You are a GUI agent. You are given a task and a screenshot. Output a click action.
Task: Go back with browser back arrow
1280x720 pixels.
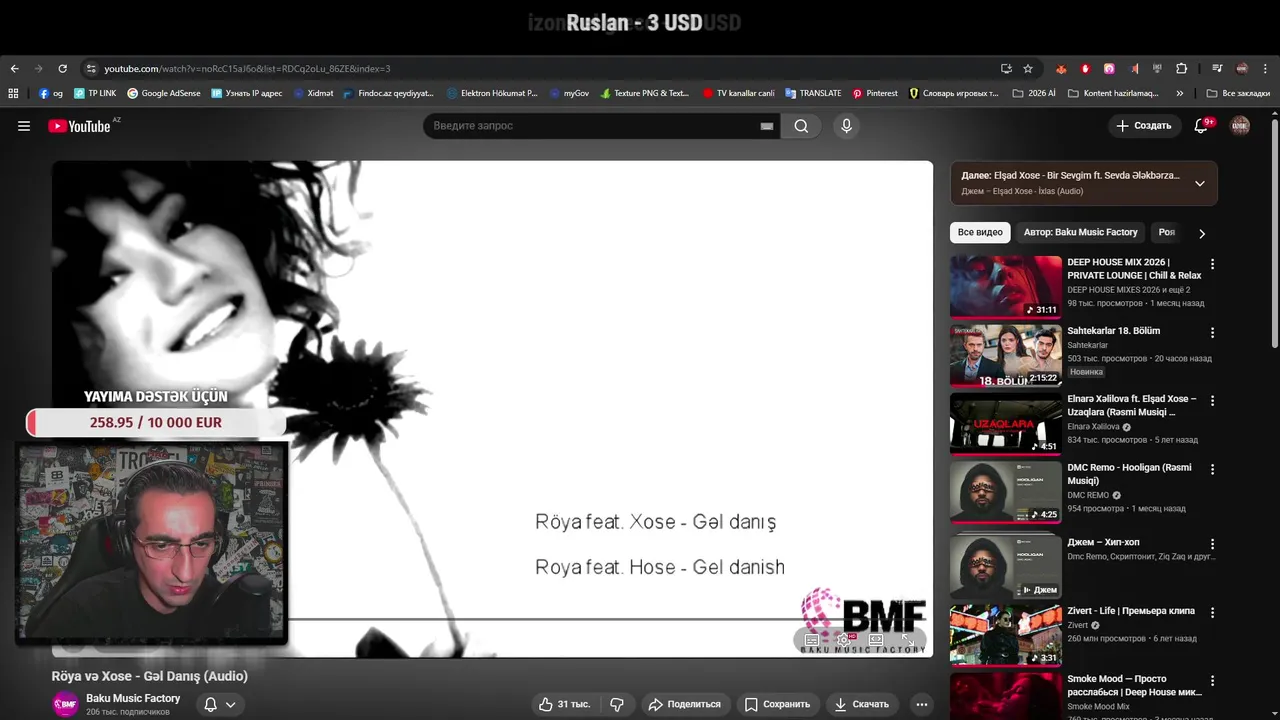(x=14, y=68)
